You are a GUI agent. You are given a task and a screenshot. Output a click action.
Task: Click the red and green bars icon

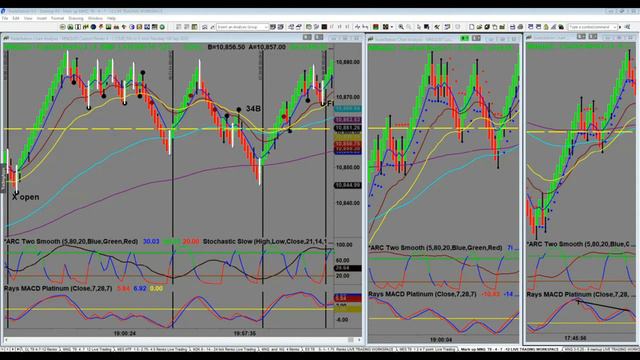pyautogui.click(x=375, y=27)
